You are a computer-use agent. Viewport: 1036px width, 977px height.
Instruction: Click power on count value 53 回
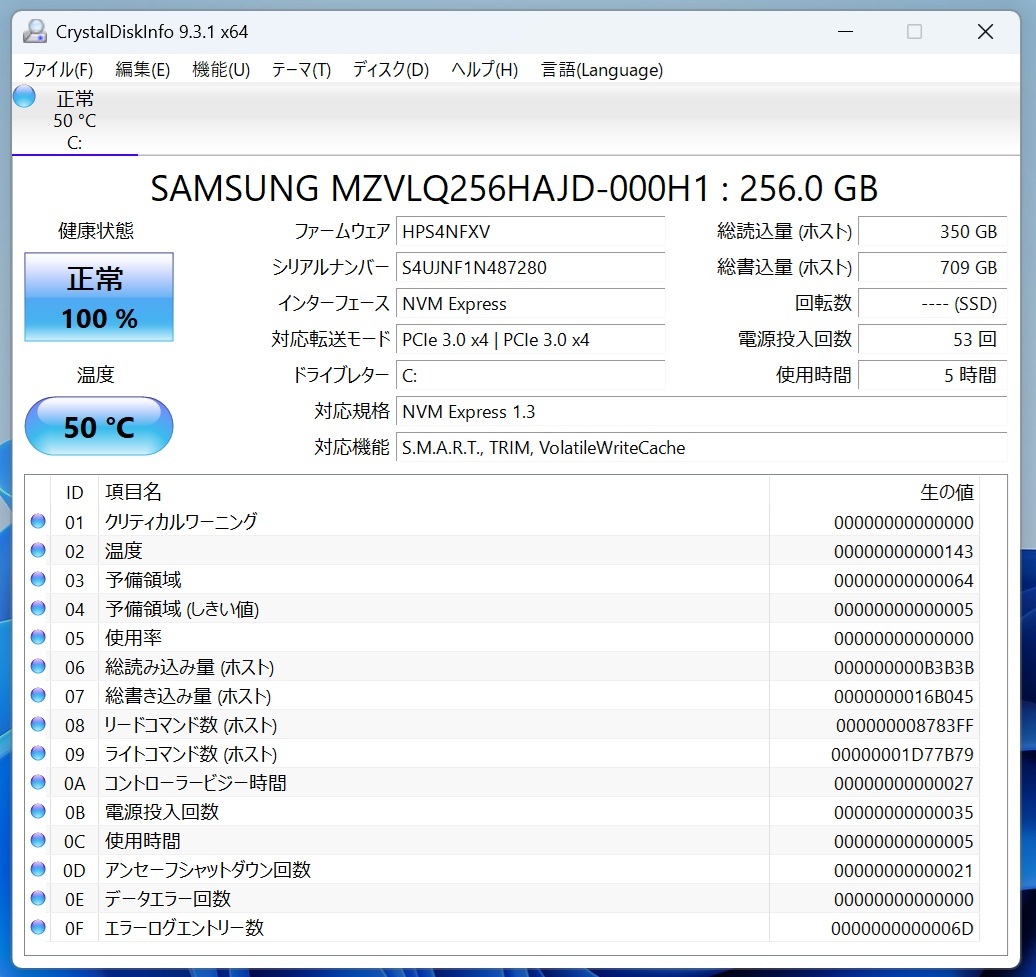coord(933,340)
